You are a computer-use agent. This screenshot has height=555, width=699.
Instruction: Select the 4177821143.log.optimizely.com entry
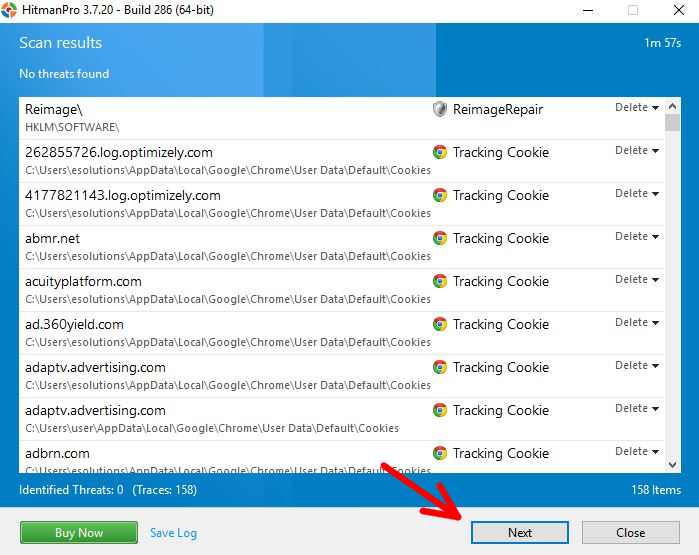341,204
